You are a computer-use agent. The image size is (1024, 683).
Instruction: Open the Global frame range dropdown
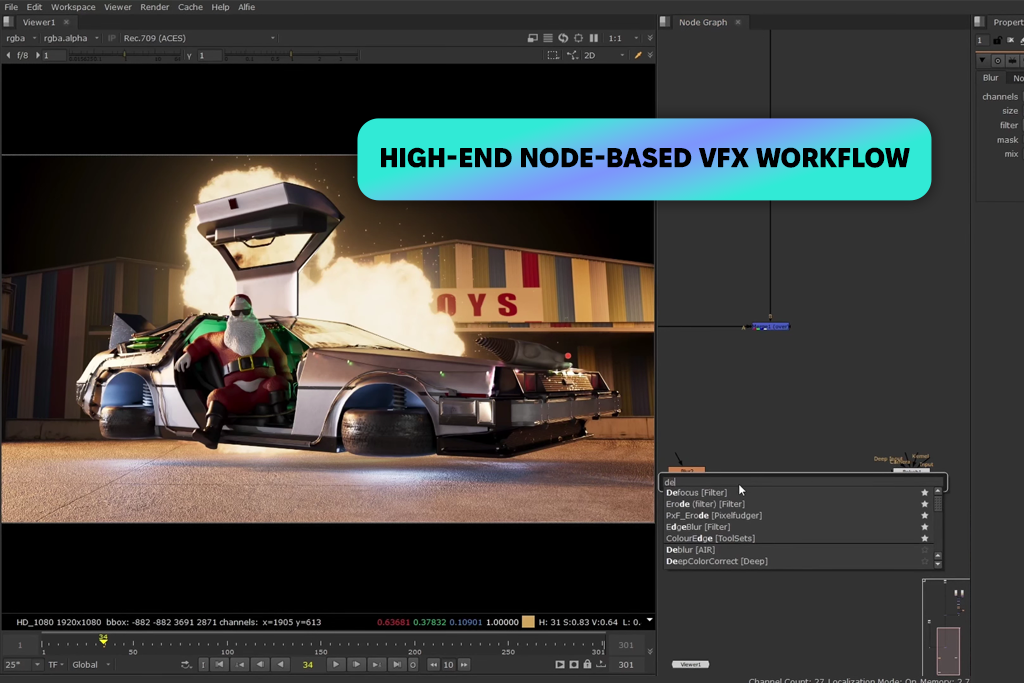(x=91, y=665)
